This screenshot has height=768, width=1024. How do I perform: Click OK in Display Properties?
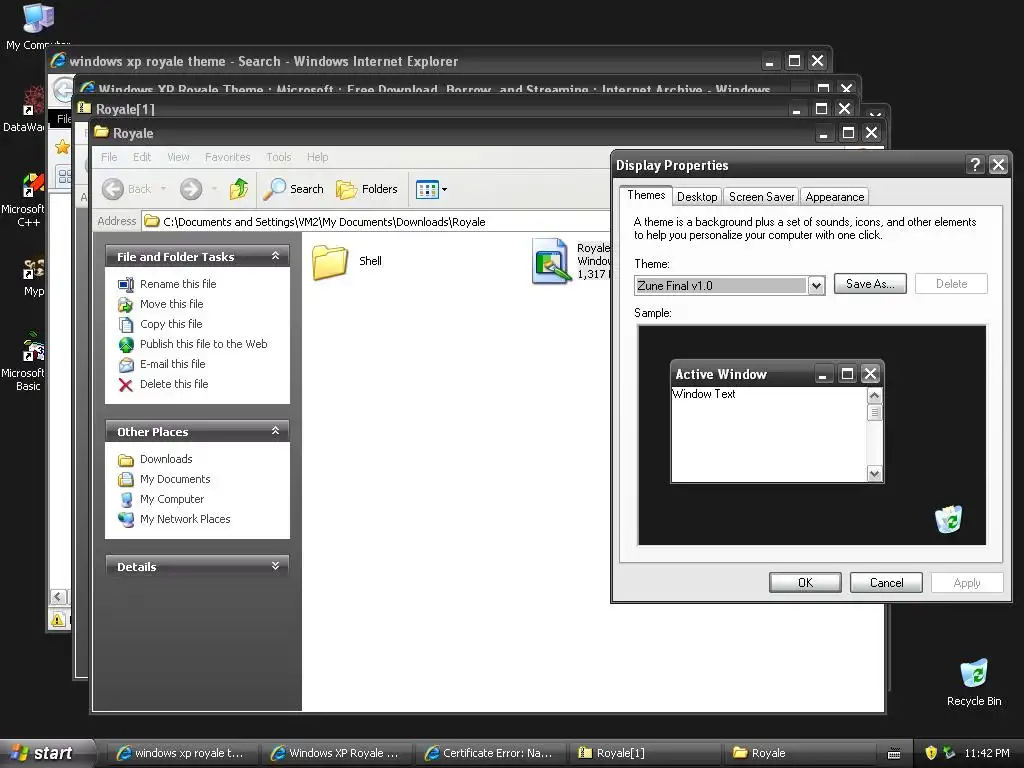tap(805, 583)
